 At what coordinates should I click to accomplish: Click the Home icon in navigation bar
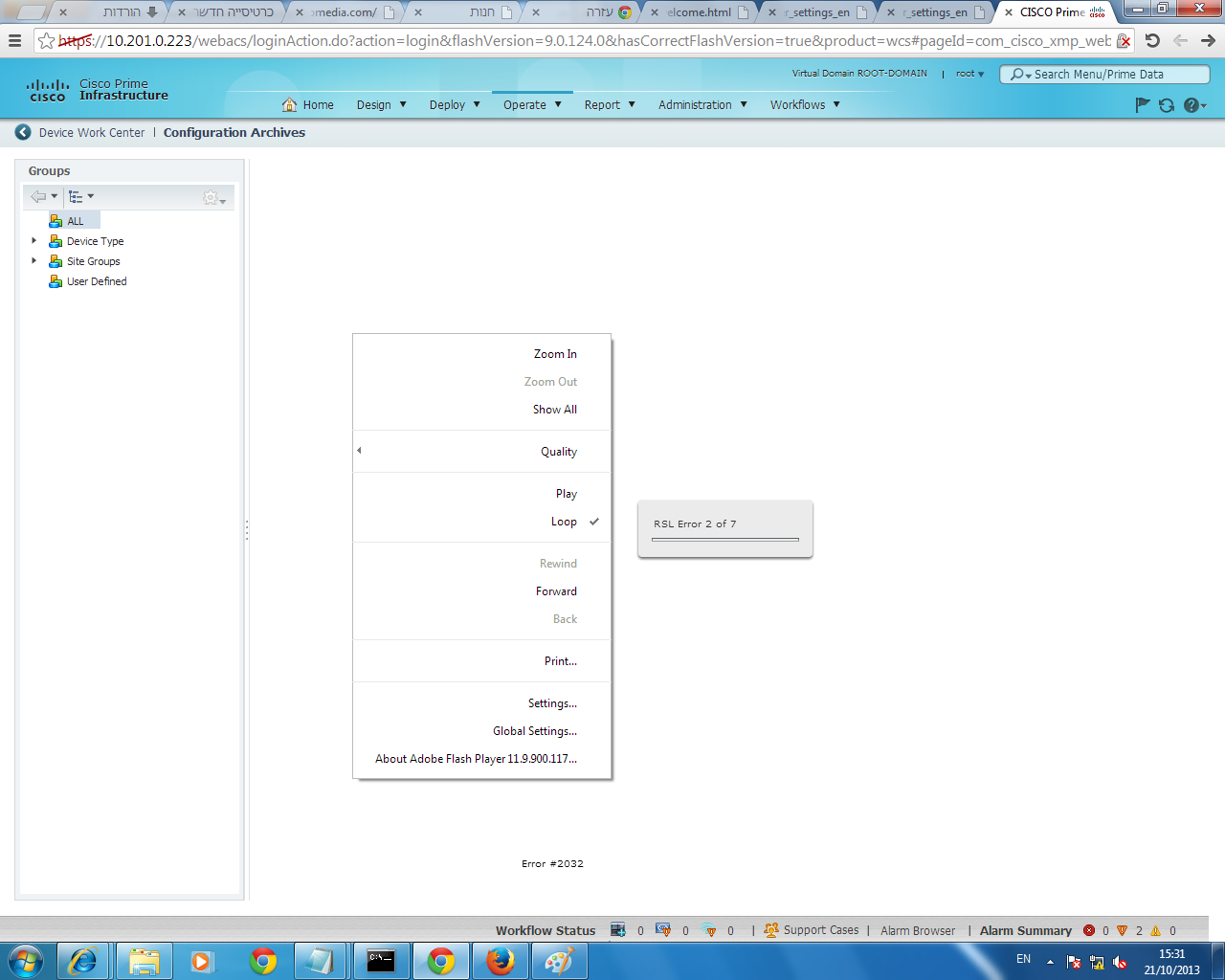click(x=289, y=104)
